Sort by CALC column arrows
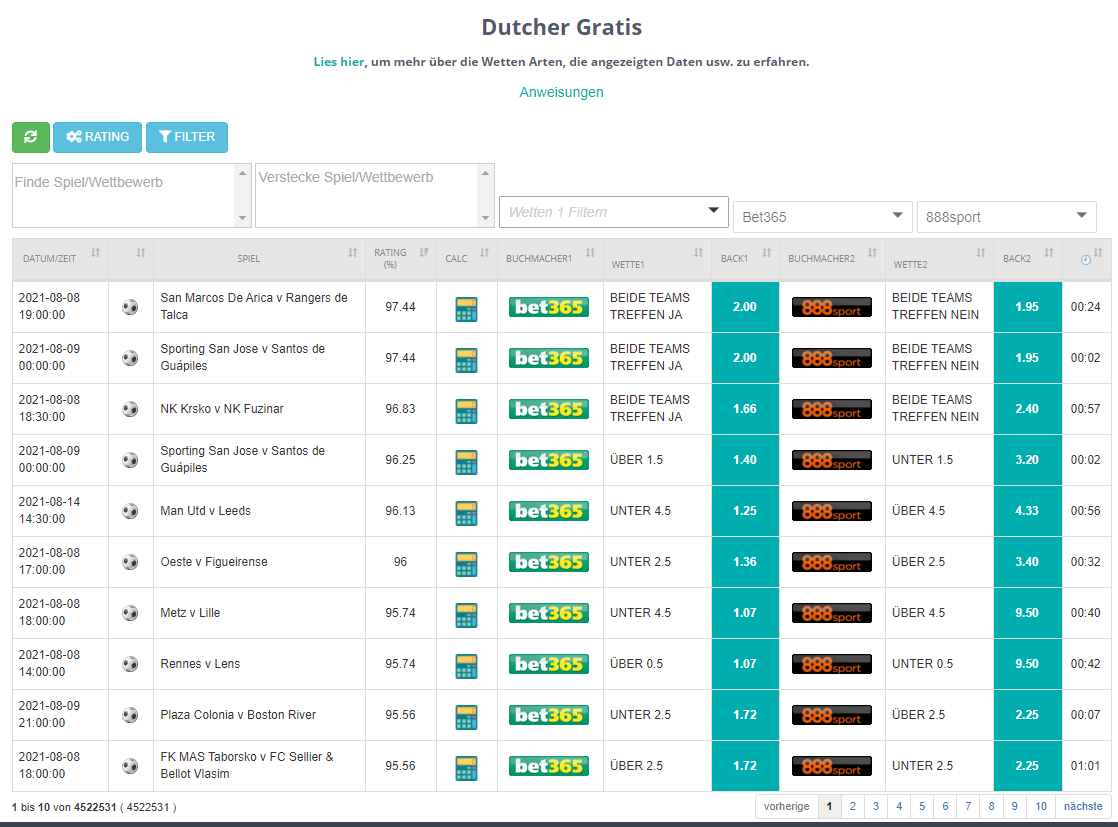 point(485,252)
